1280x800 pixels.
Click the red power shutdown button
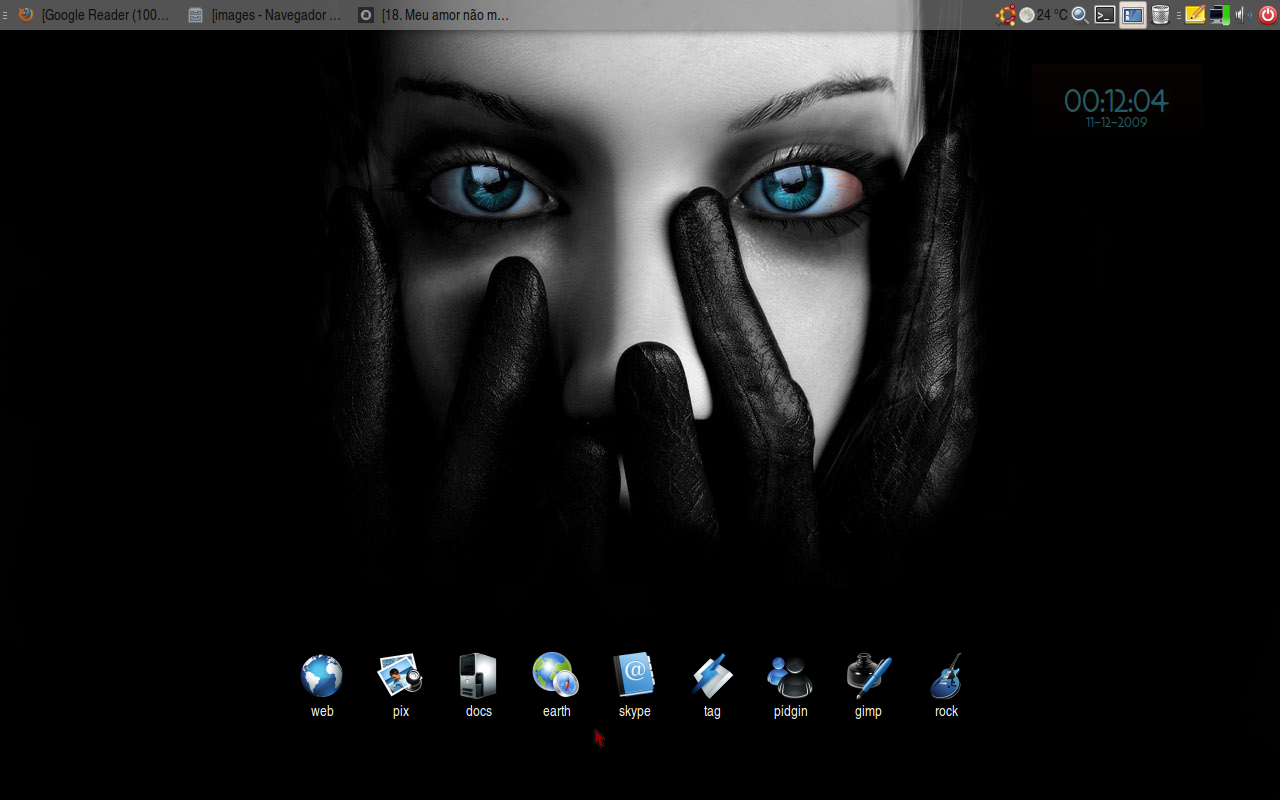click(1268, 15)
